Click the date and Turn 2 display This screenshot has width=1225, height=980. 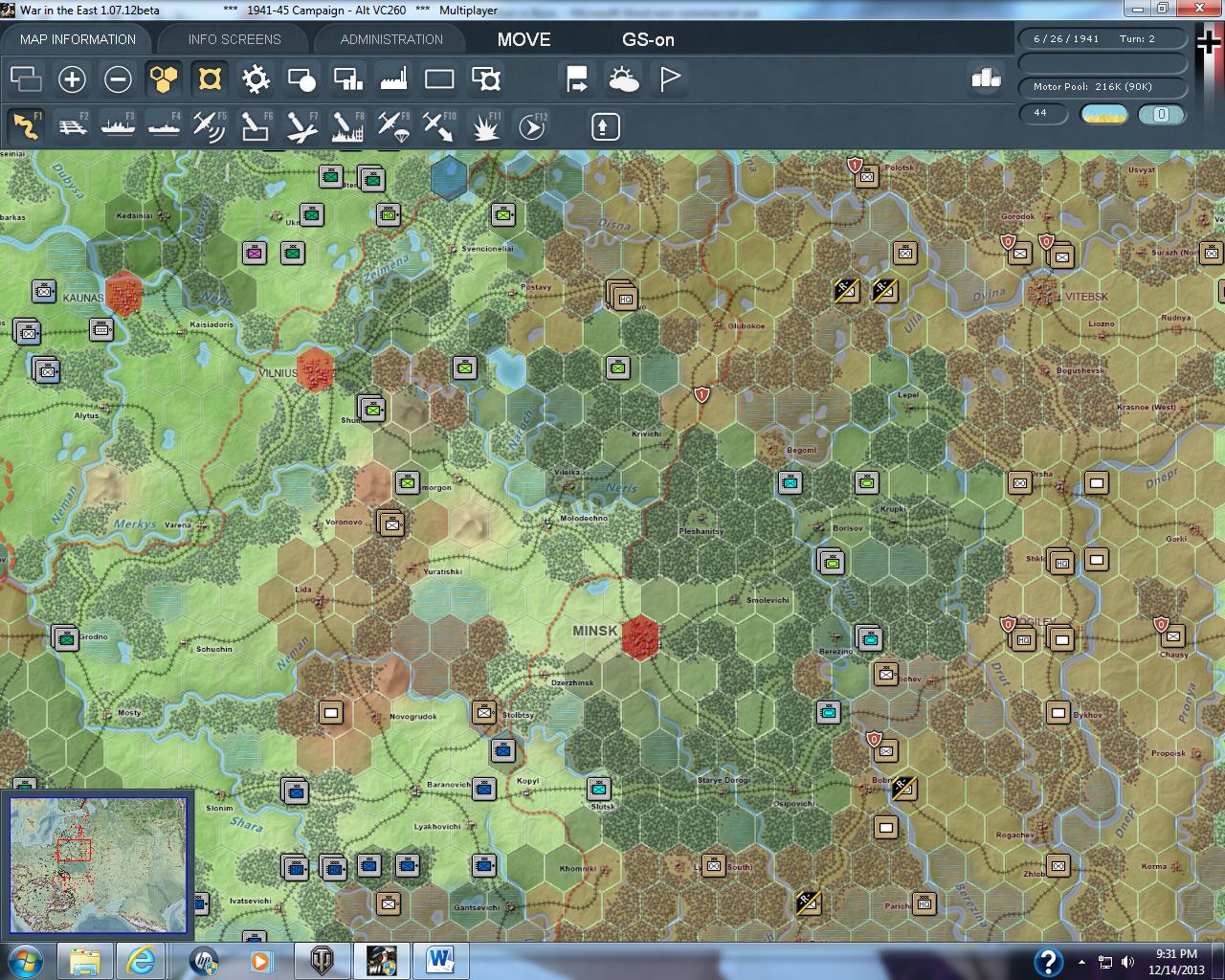tap(1102, 39)
